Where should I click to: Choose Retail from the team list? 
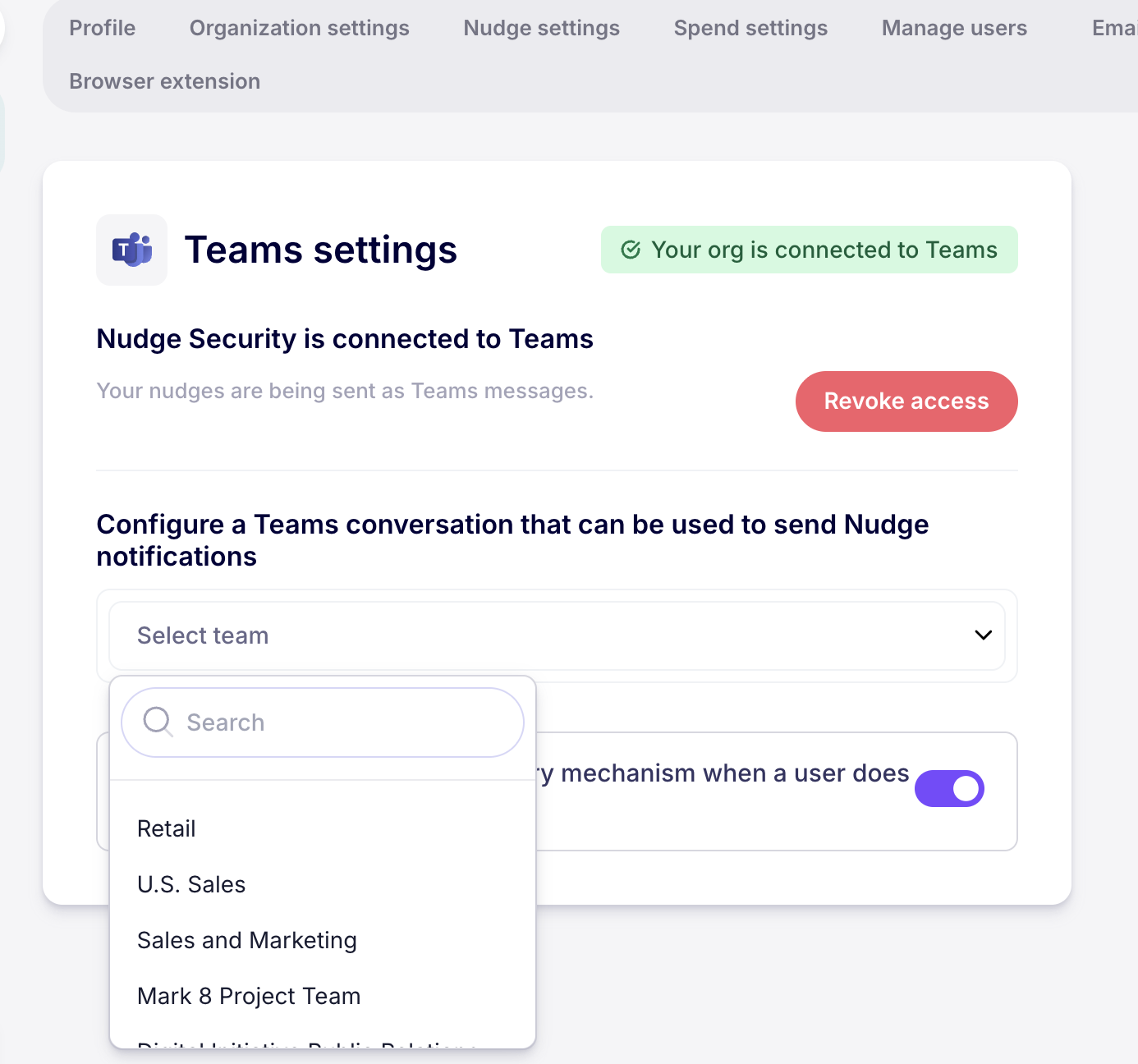coord(167,828)
